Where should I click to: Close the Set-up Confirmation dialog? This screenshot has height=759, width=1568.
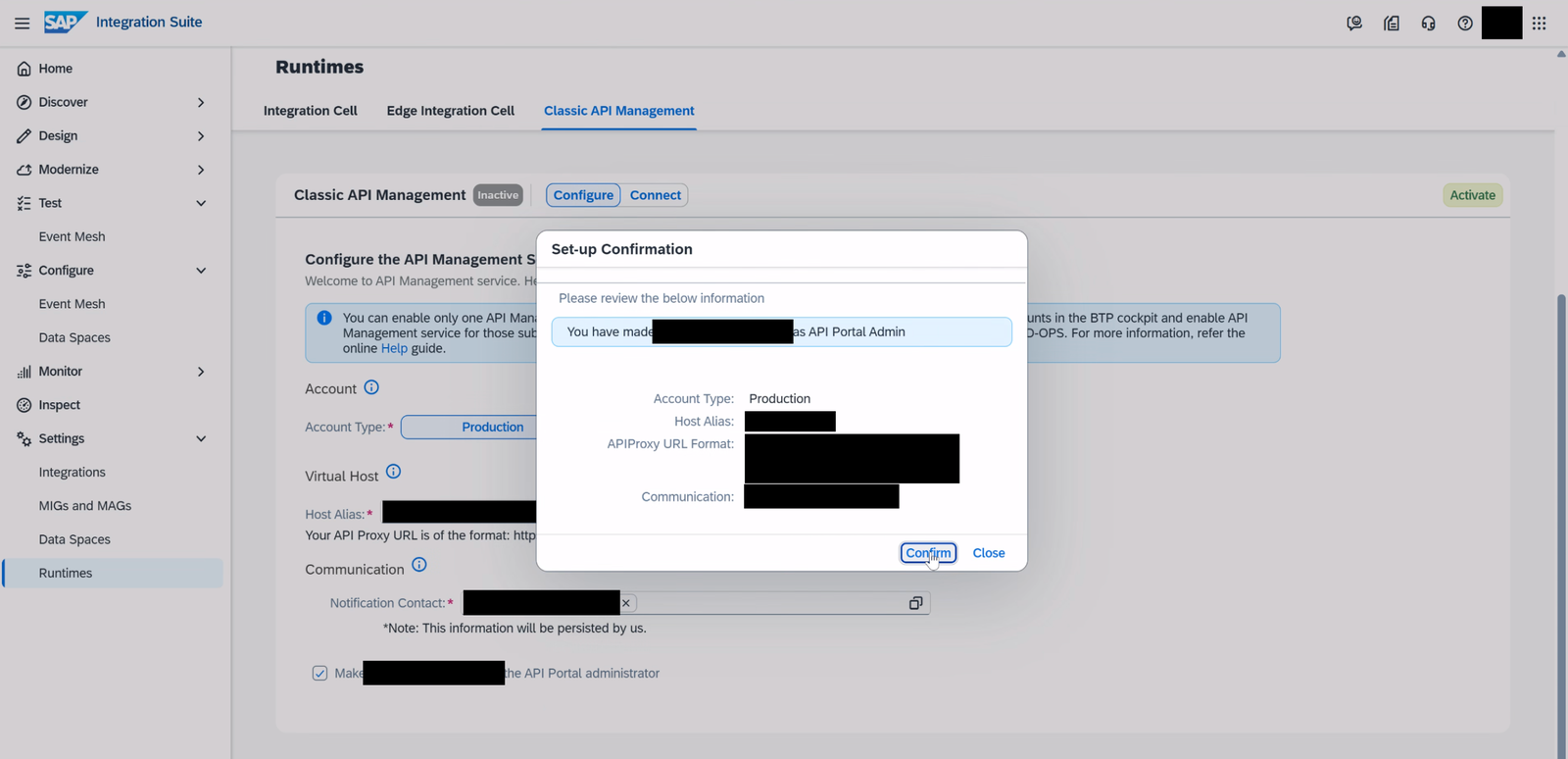point(989,553)
